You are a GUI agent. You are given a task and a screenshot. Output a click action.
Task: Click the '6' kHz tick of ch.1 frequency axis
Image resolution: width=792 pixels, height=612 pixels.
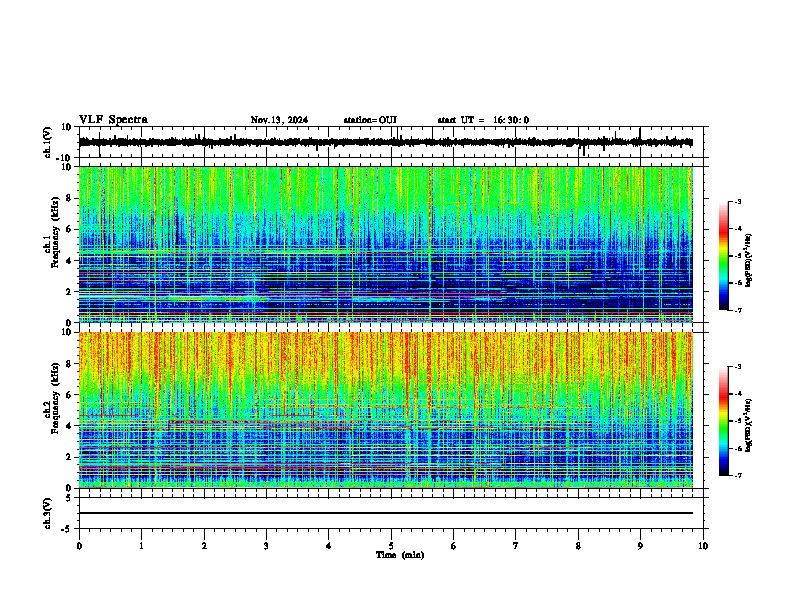click(x=70, y=229)
